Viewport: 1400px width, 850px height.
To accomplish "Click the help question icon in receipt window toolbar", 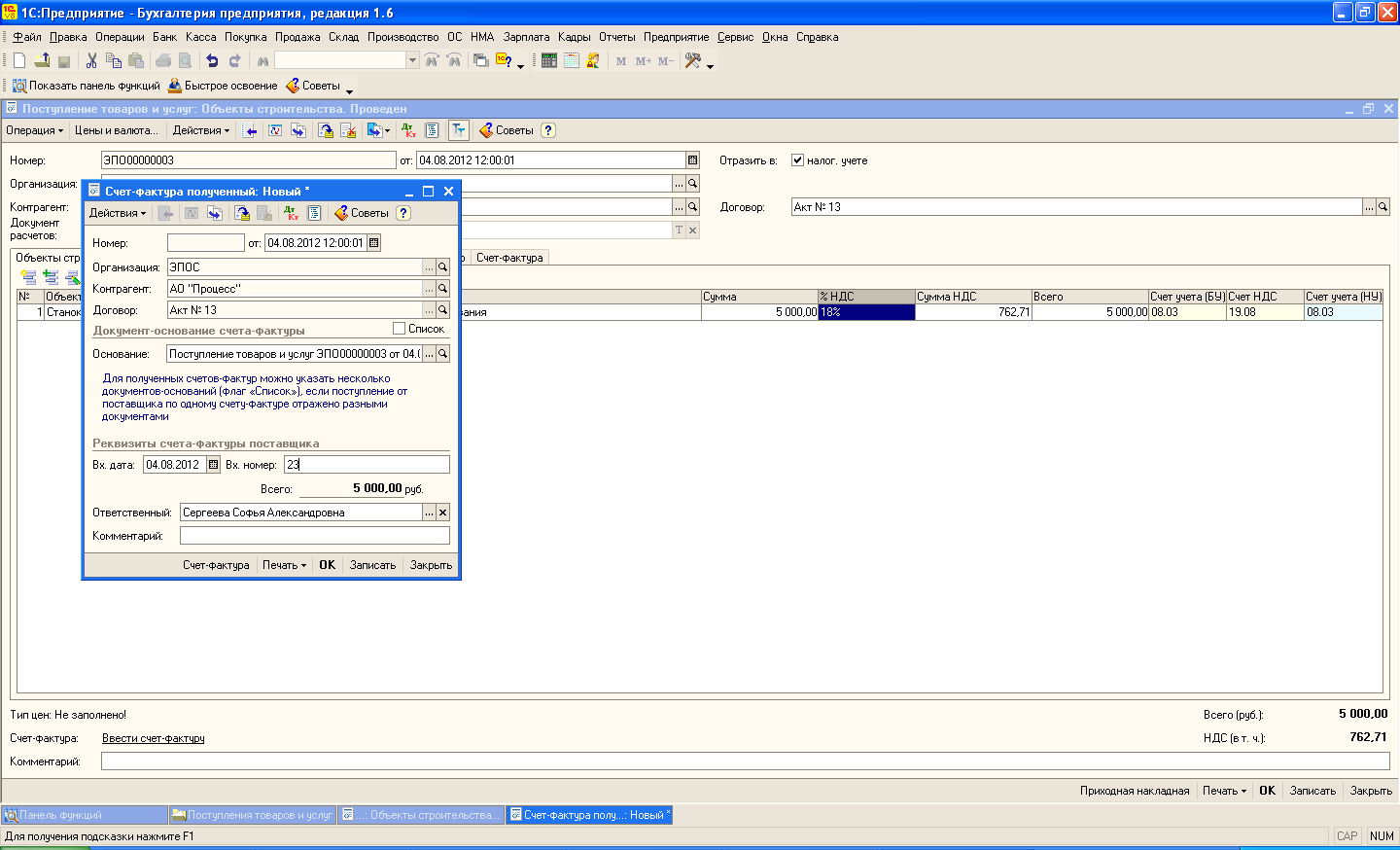I will [548, 130].
